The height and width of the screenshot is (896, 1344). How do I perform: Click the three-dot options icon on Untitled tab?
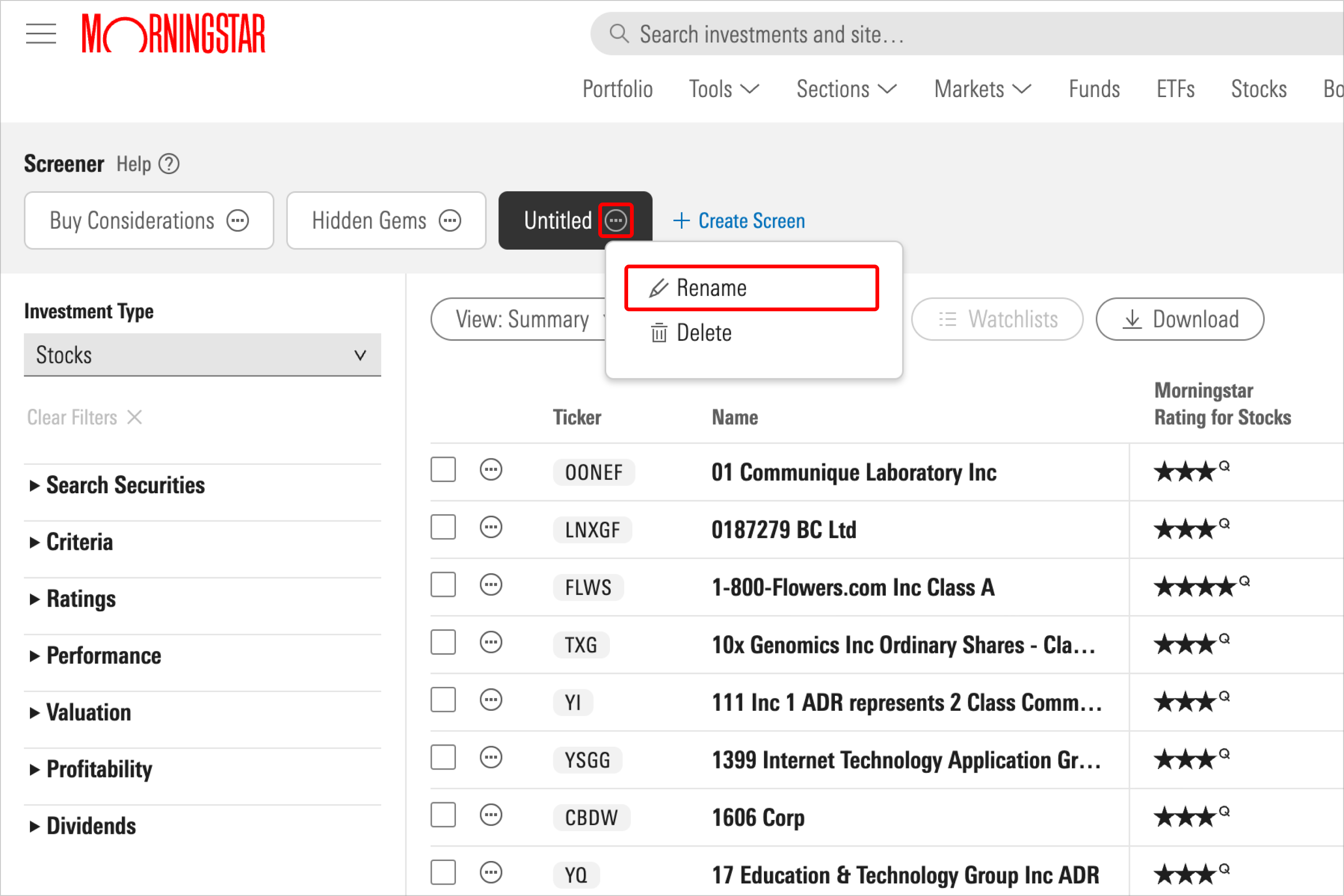click(616, 220)
